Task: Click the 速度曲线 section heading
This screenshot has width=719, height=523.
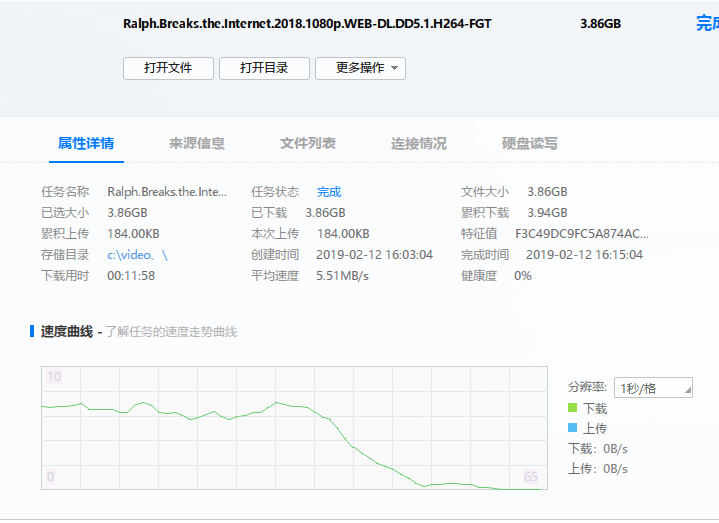Action: pos(67,331)
